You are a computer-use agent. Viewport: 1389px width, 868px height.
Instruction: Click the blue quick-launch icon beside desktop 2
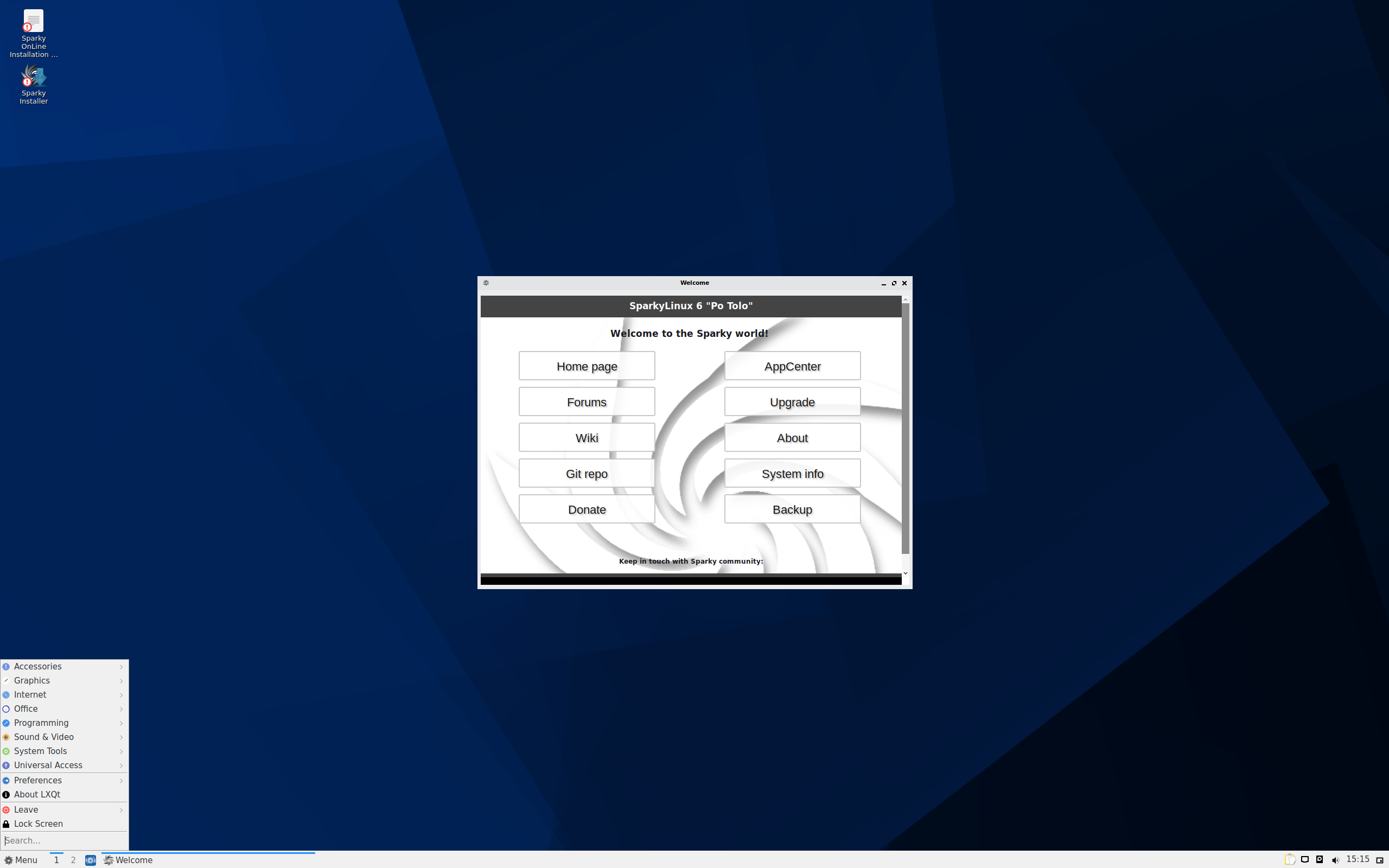tap(90, 860)
